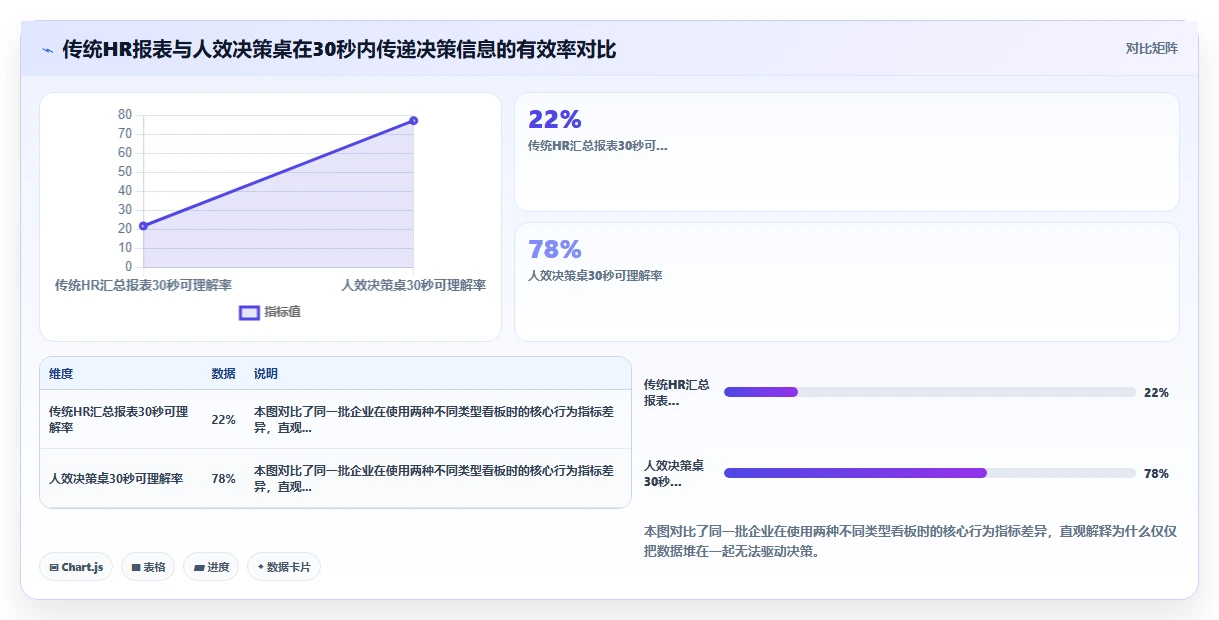The image size is (1219, 620).
Task: Click the 进度 tag
Action: [x=211, y=567]
